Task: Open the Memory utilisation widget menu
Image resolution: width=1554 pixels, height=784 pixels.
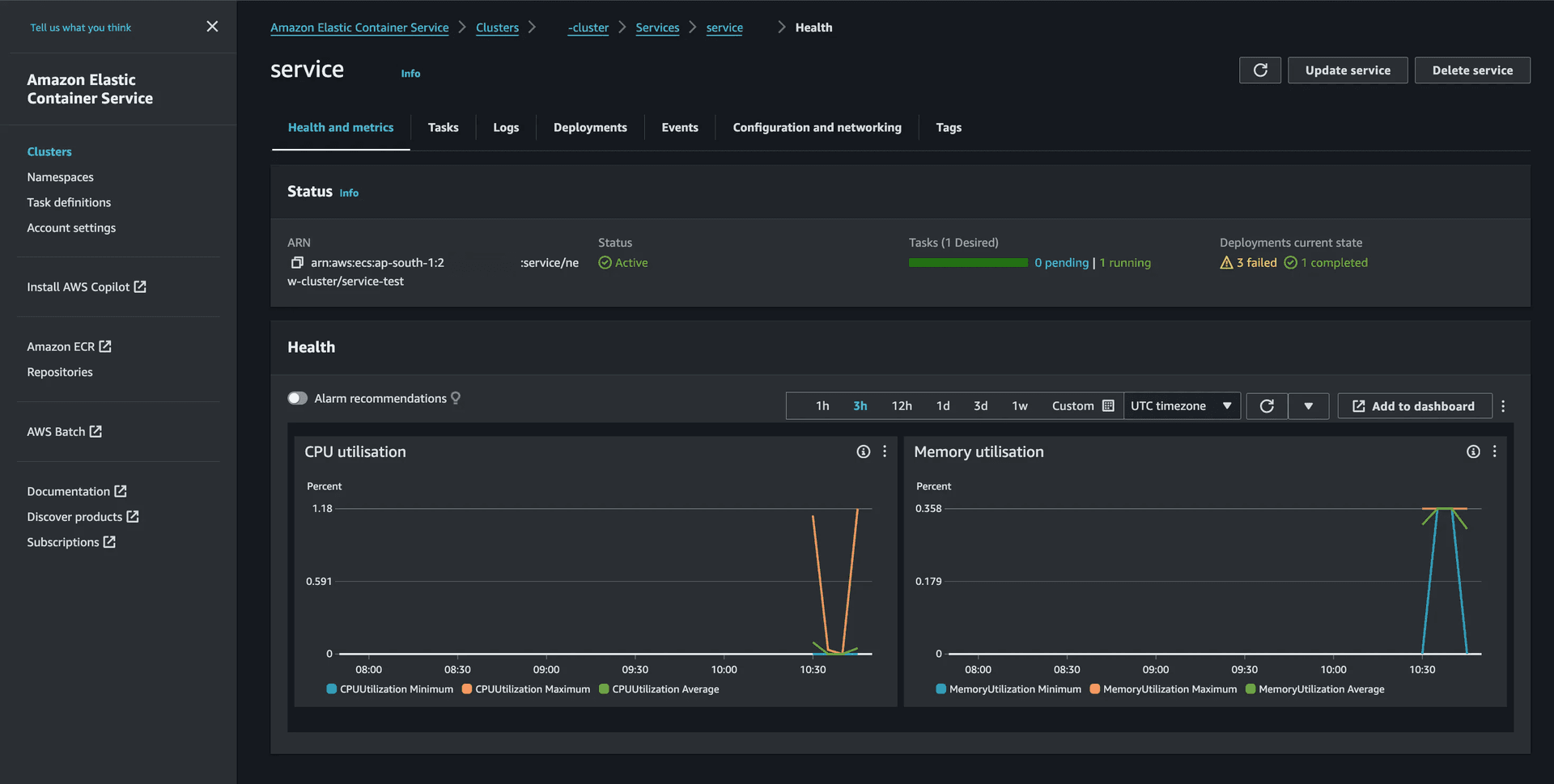Action: pyautogui.click(x=1494, y=451)
